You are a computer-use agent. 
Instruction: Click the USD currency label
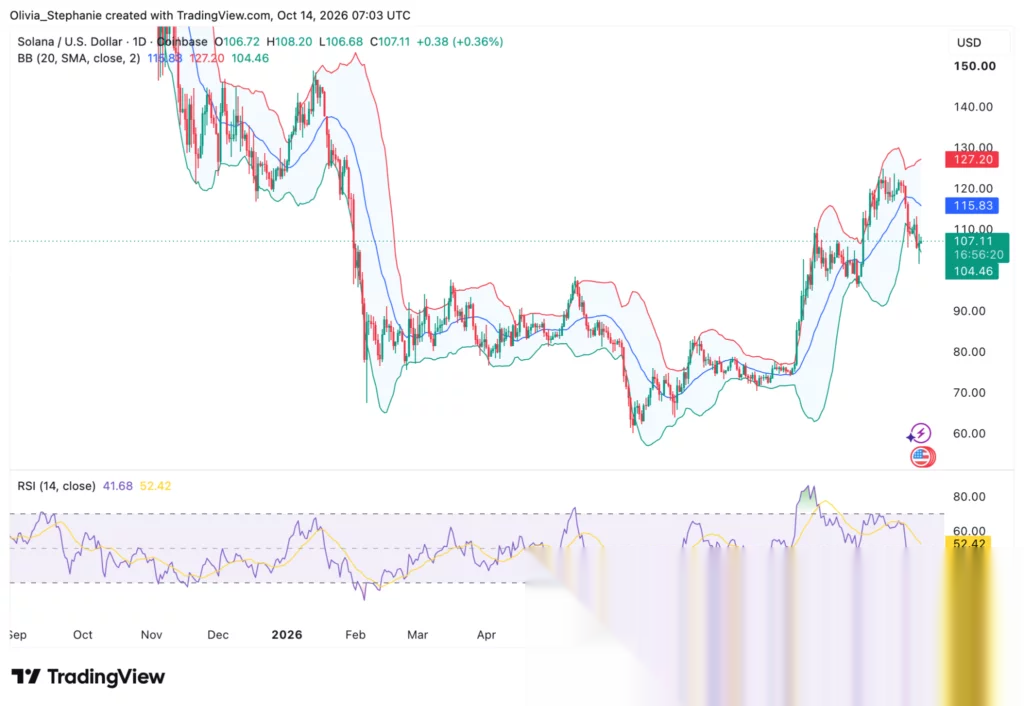[x=968, y=42]
